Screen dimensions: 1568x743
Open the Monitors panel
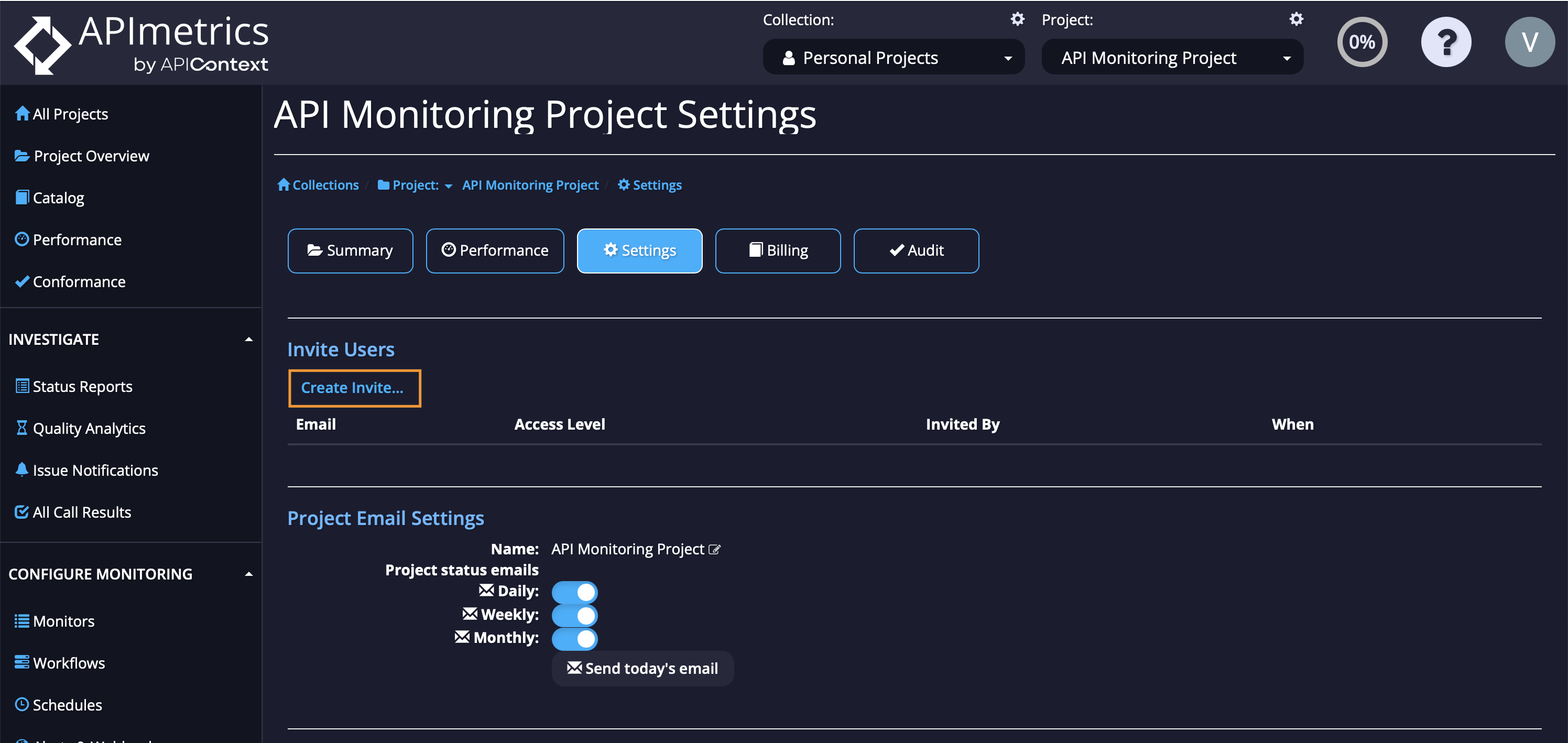click(x=63, y=621)
